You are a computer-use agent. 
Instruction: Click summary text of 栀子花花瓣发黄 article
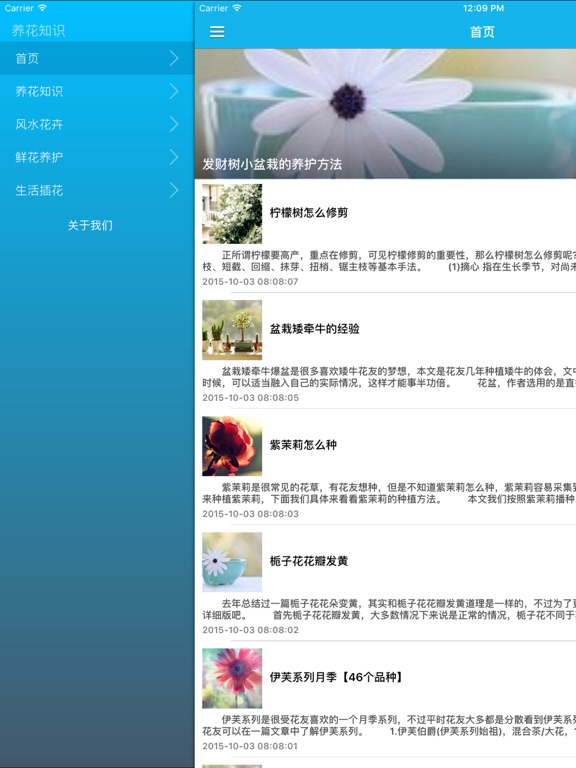tap(389, 609)
